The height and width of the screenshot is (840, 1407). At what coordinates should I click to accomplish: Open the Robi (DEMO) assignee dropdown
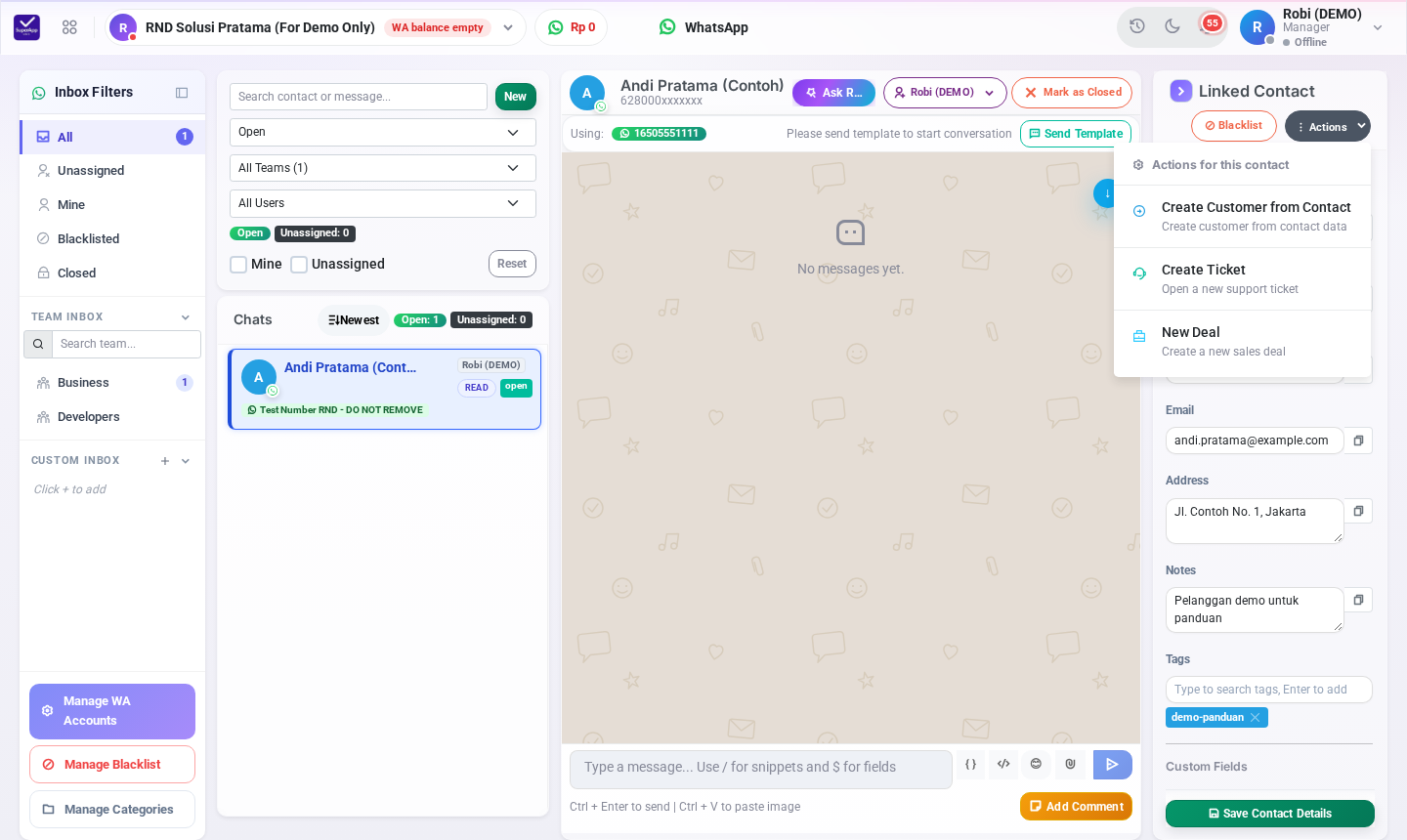click(x=945, y=93)
